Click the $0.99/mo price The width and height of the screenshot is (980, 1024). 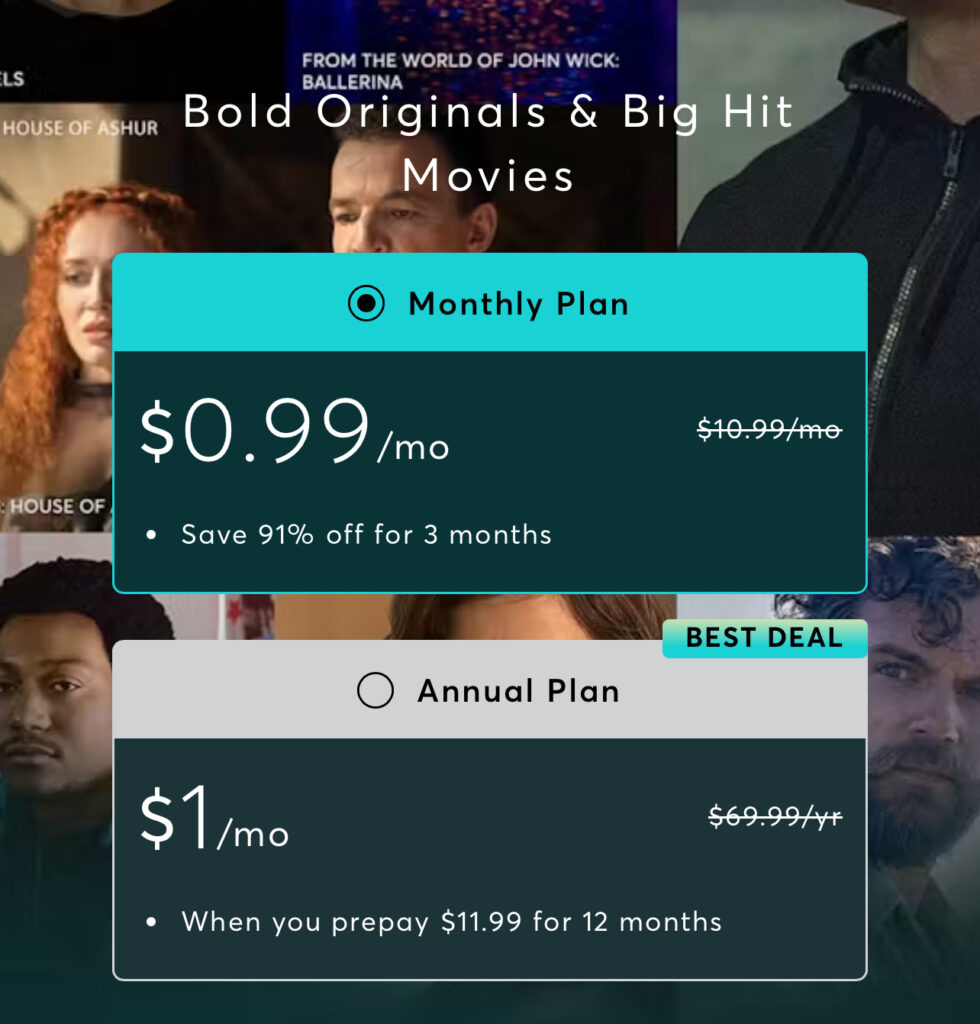point(294,433)
